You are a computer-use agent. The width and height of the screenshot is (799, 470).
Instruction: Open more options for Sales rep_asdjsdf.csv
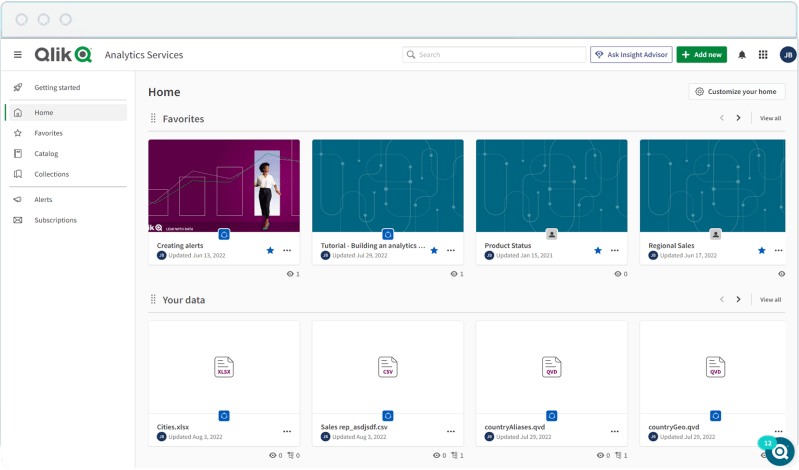[451, 431]
